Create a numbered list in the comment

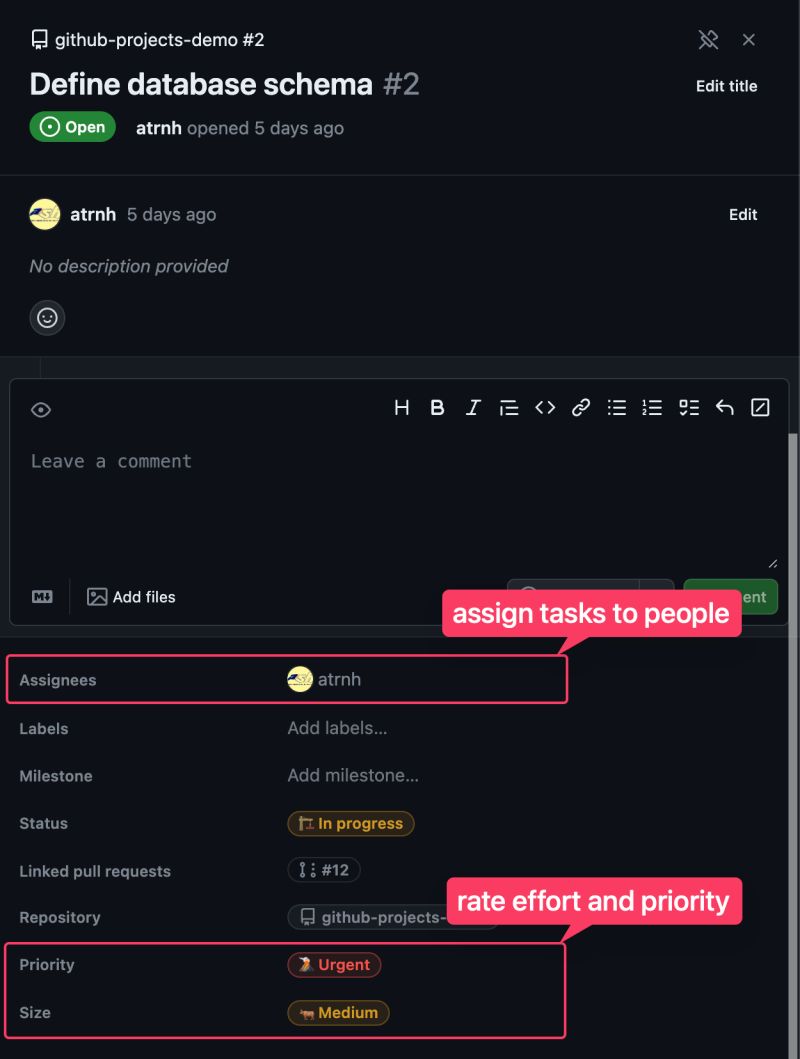tap(652, 407)
